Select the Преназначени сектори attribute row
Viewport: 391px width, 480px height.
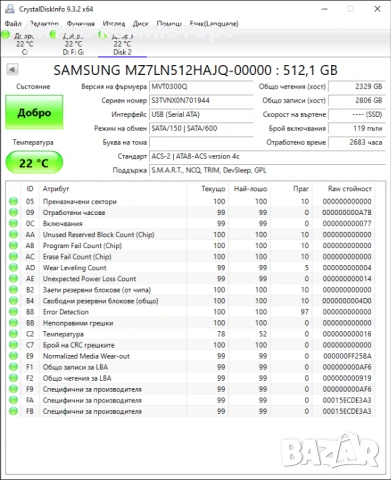click(x=190, y=201)
